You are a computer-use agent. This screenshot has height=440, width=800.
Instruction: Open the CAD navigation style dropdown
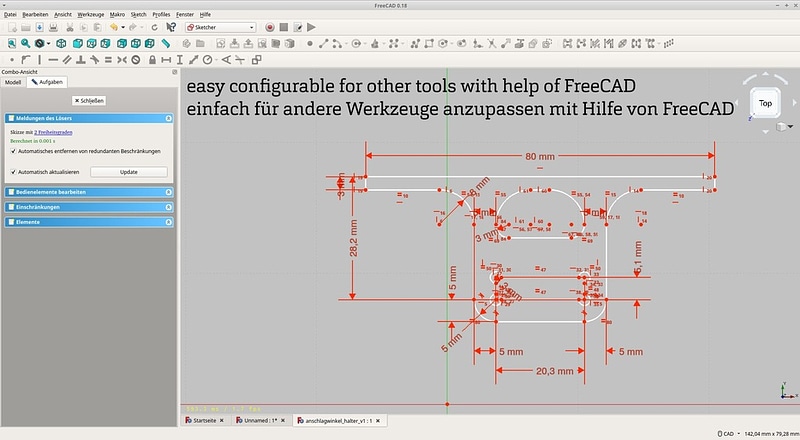pos(728,434)
